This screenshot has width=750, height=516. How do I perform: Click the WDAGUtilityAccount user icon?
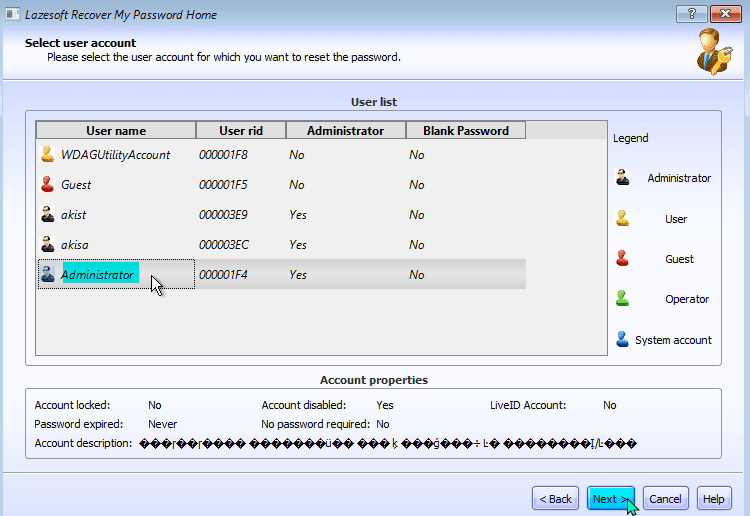(47, 155)
